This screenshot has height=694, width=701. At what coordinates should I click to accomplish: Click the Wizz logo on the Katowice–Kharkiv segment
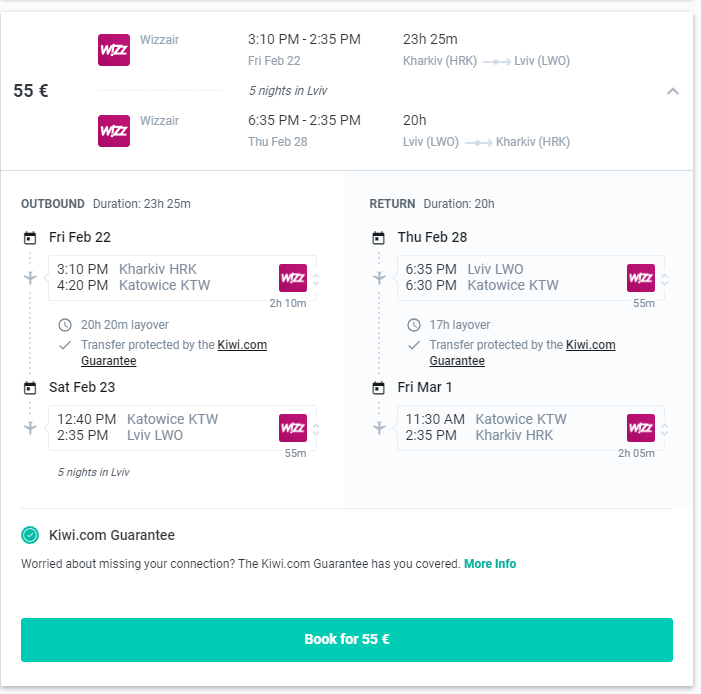point(641,428)
